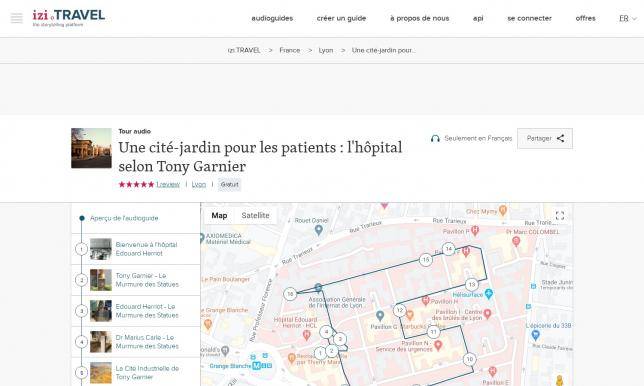Click map marker number 15
This screenshot has height=386, width=644.
[x=426, y=260]
